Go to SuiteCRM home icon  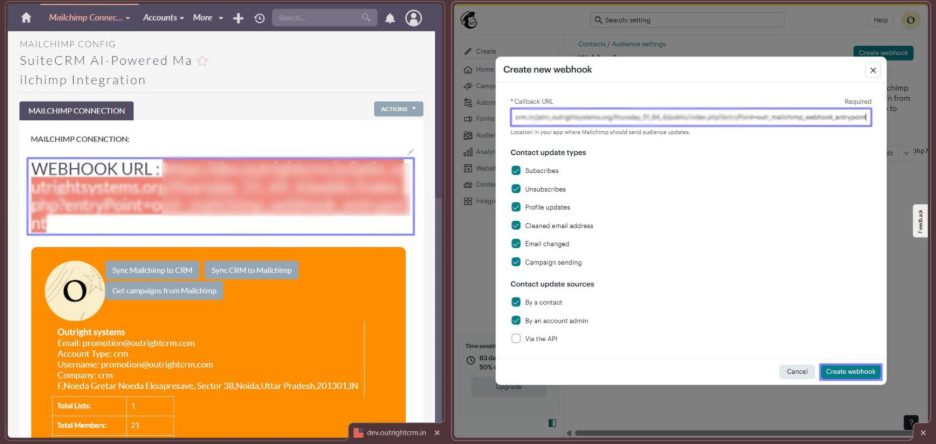point(26,18)
